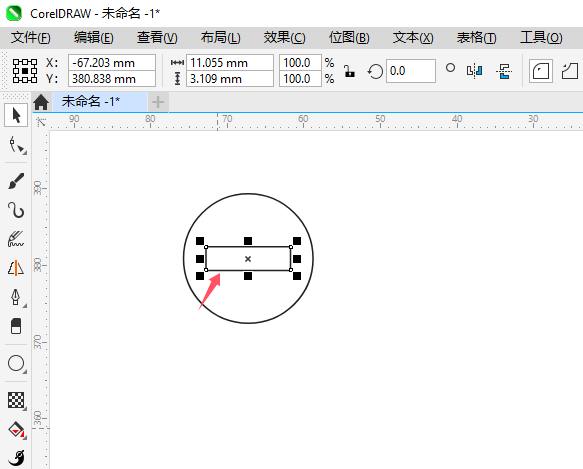583x469 pixels.
Task: Click the plus button for new document
Action: tap(158, 102)
